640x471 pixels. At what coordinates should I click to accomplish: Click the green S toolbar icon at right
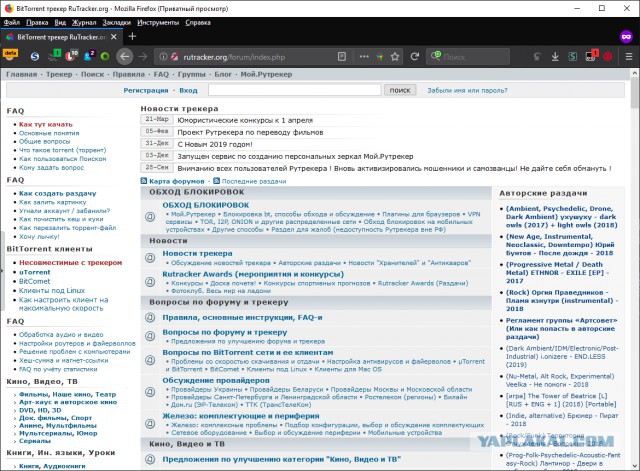click(x=573, y=57)
